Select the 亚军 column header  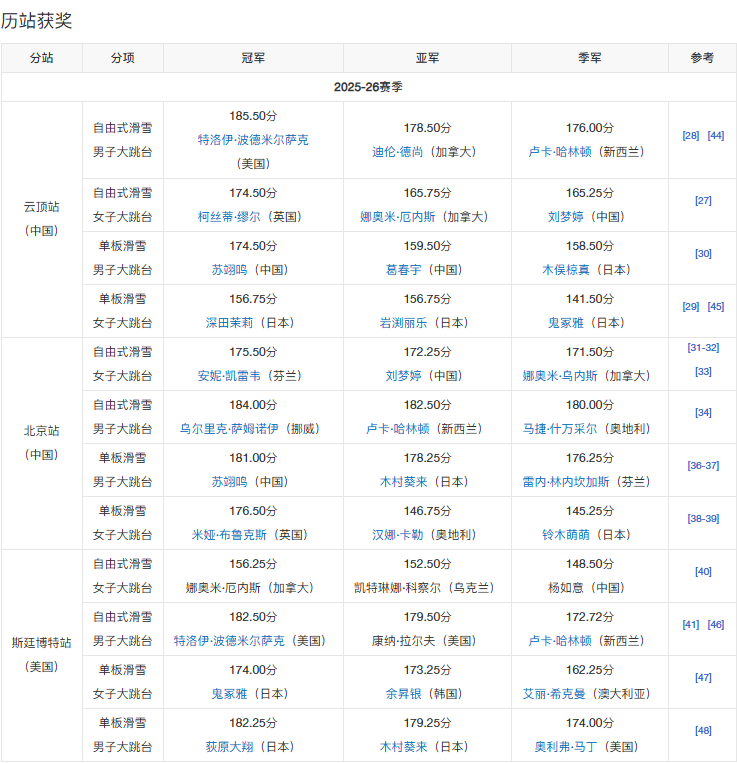tap(427, 58)
